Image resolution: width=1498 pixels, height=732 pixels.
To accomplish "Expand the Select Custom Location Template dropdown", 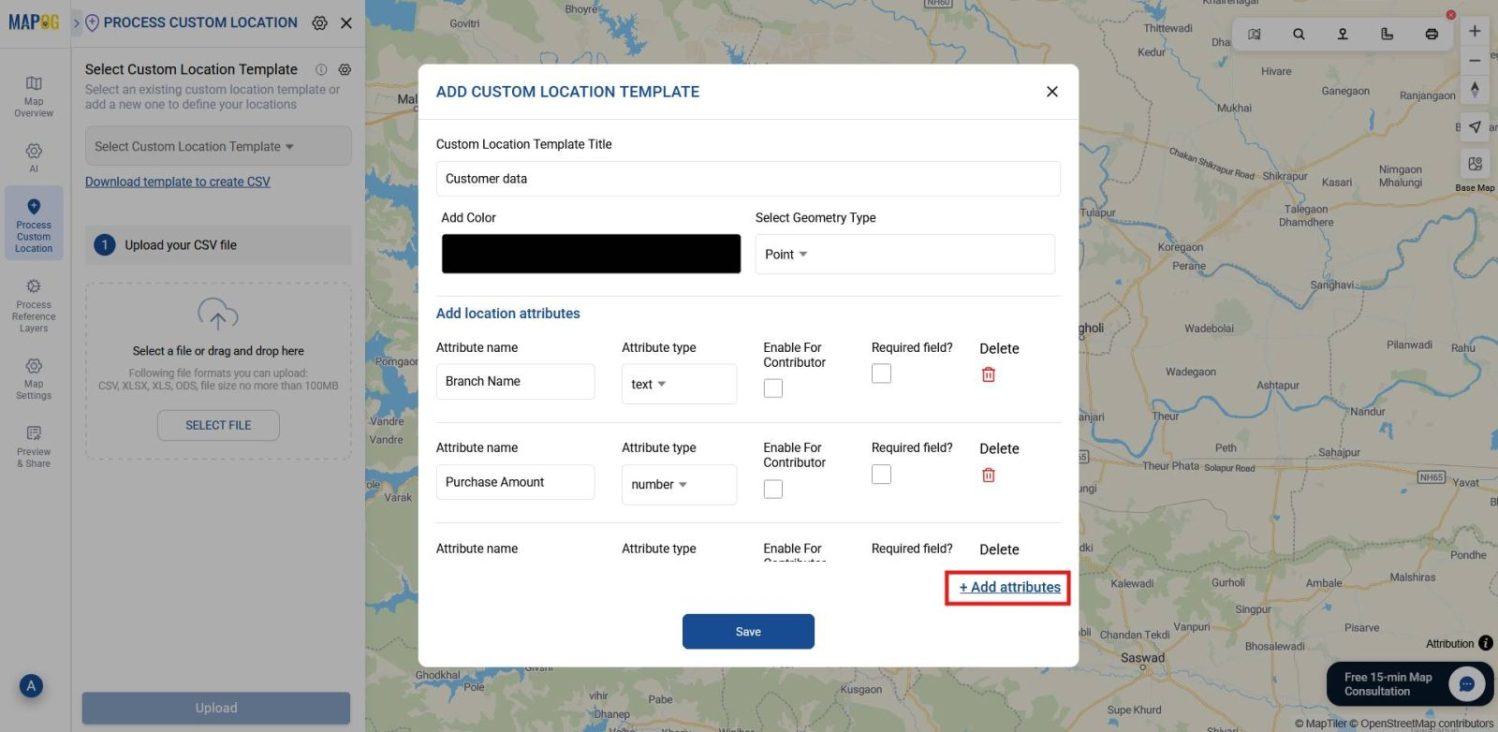I will (216, 145).
